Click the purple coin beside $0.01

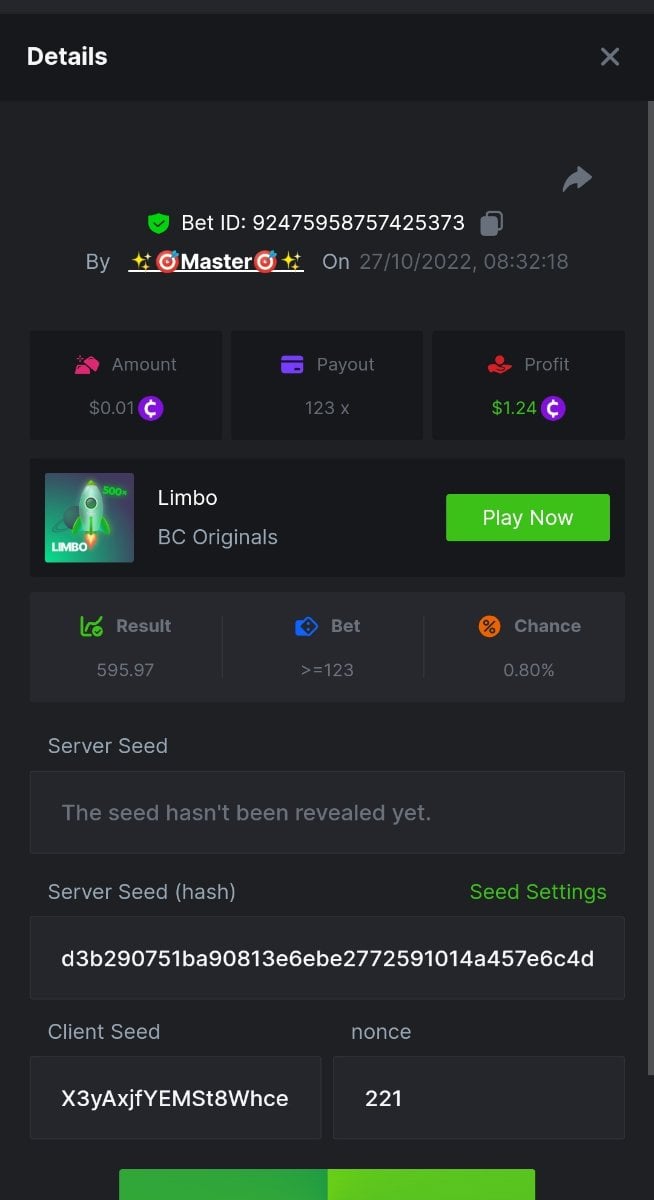click(151, 408)
